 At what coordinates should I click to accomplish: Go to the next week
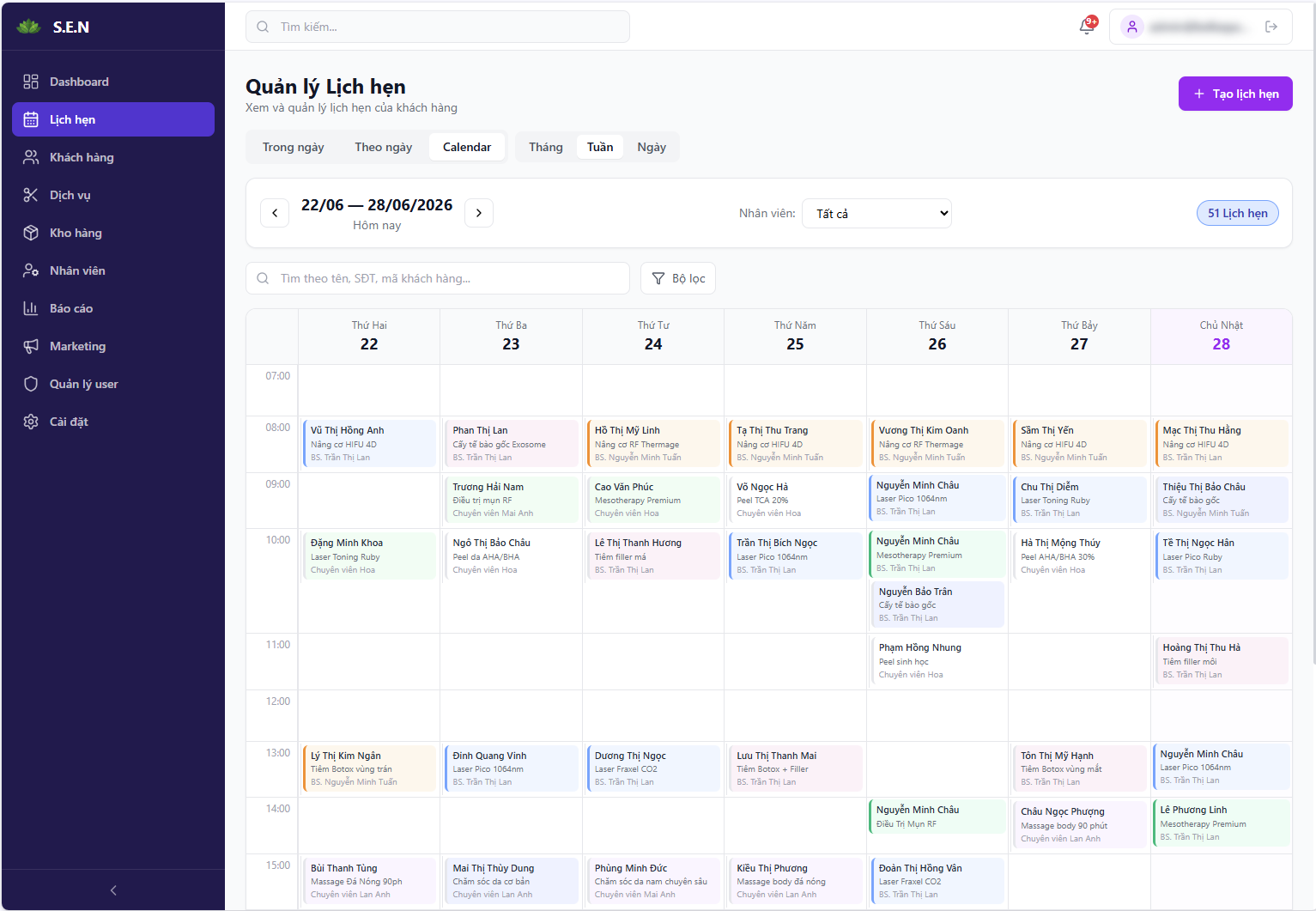pos(479,213)
